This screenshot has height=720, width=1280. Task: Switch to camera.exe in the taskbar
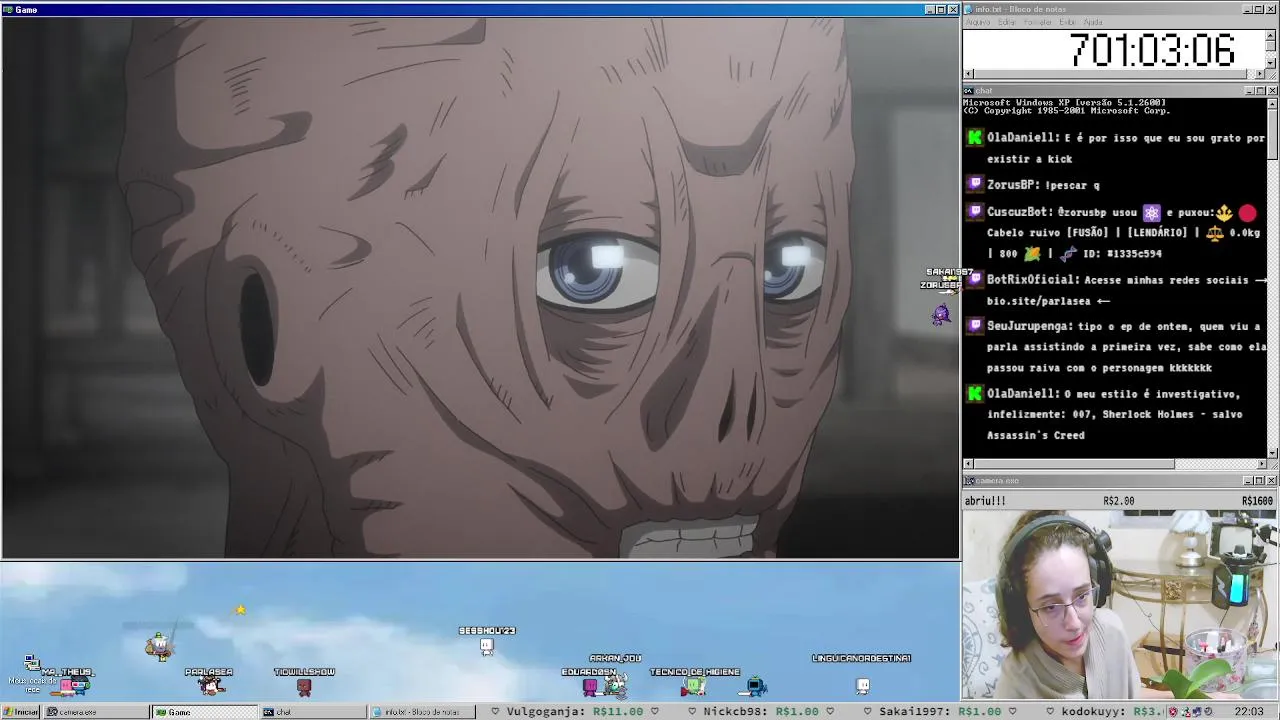pyautogui.click(x=97, y=712)
